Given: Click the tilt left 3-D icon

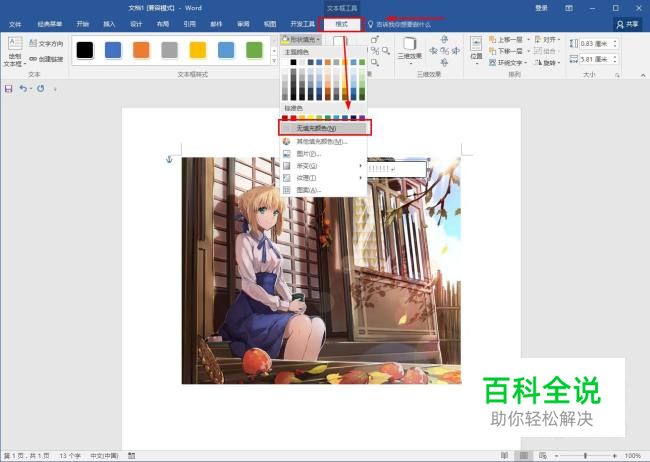Looking at the screenshot, I should 433,51.
